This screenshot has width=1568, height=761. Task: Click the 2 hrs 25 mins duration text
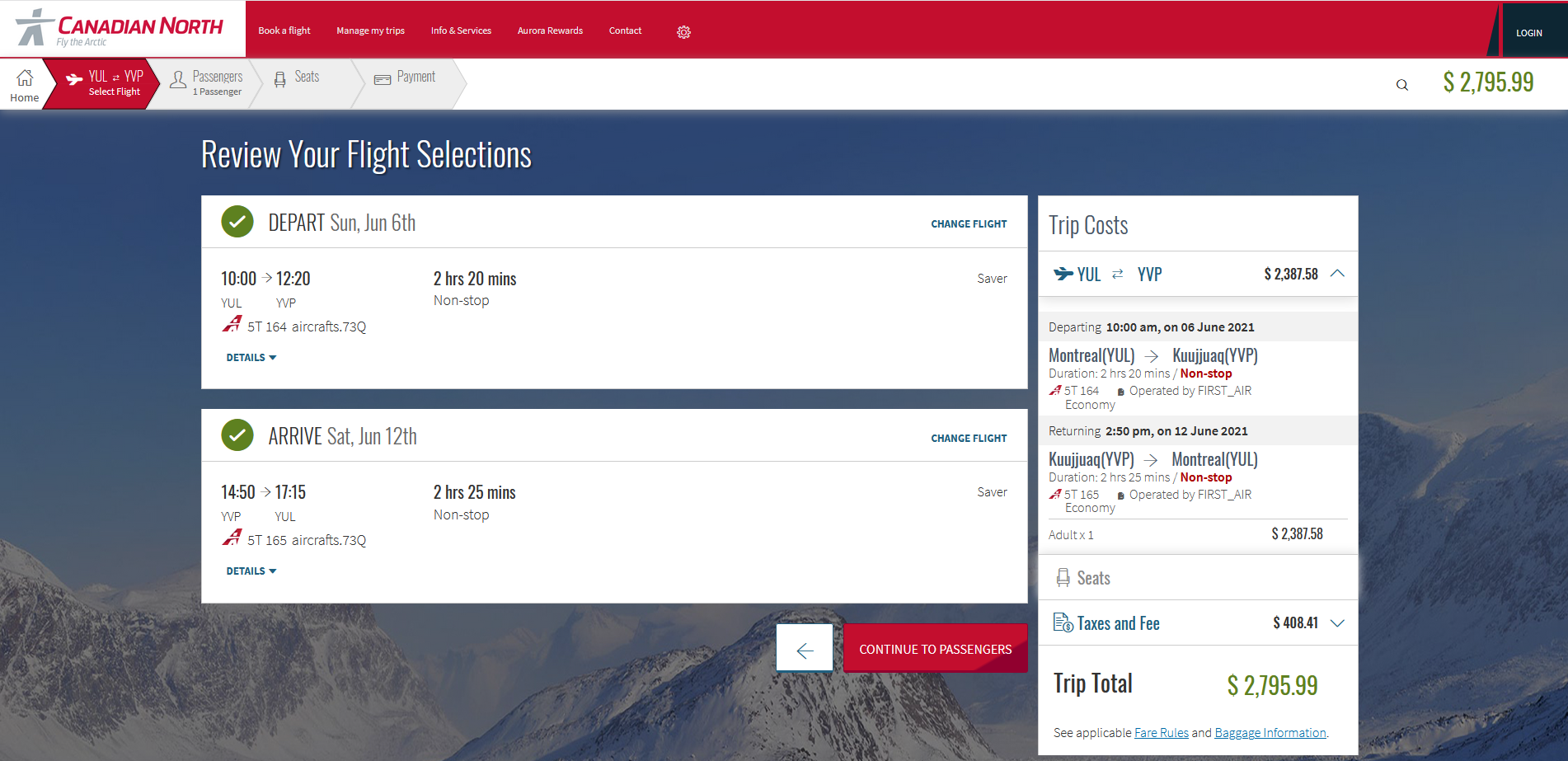click(475, 492)
